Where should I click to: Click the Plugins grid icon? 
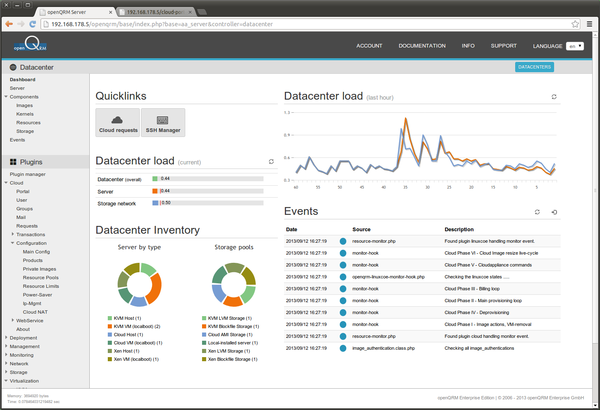click(13, 162)
